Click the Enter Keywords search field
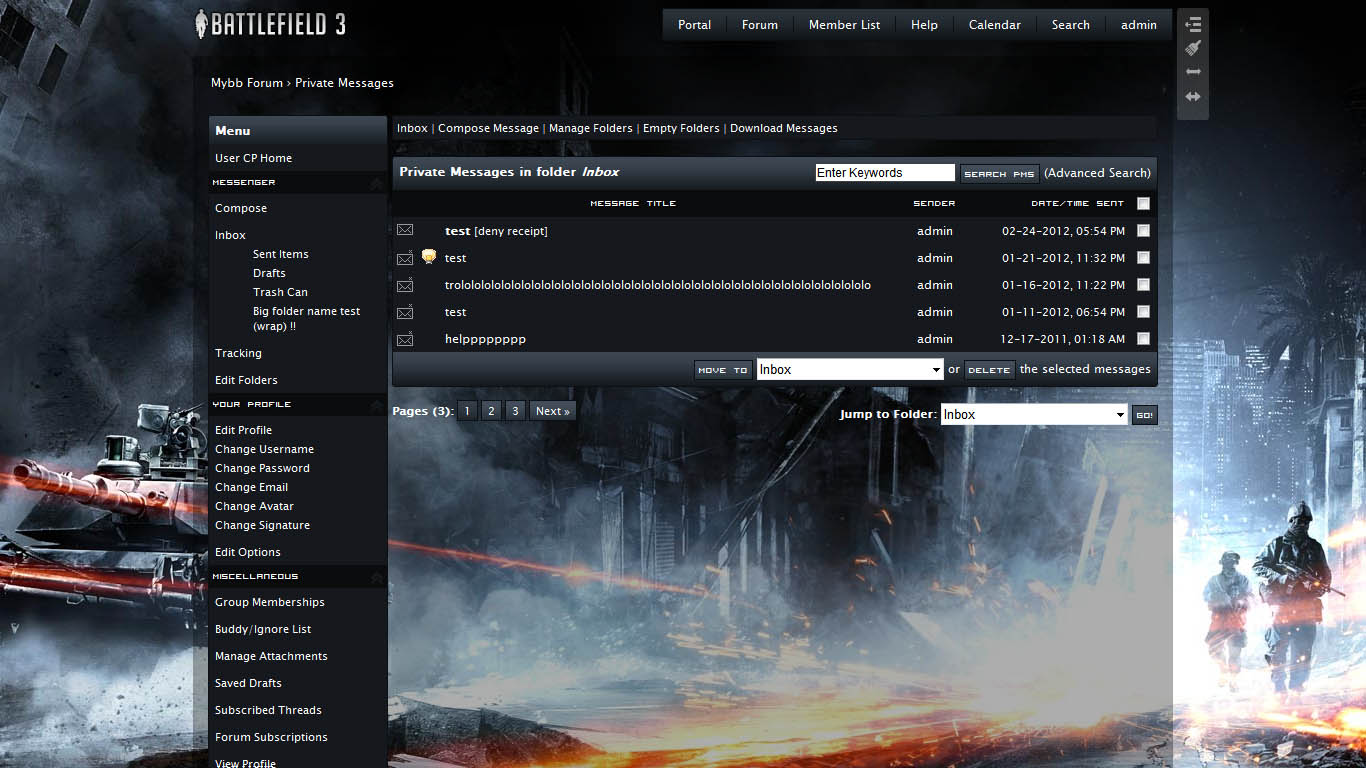1366x768 pixels. pyautogui.click(x=884, y=173)
